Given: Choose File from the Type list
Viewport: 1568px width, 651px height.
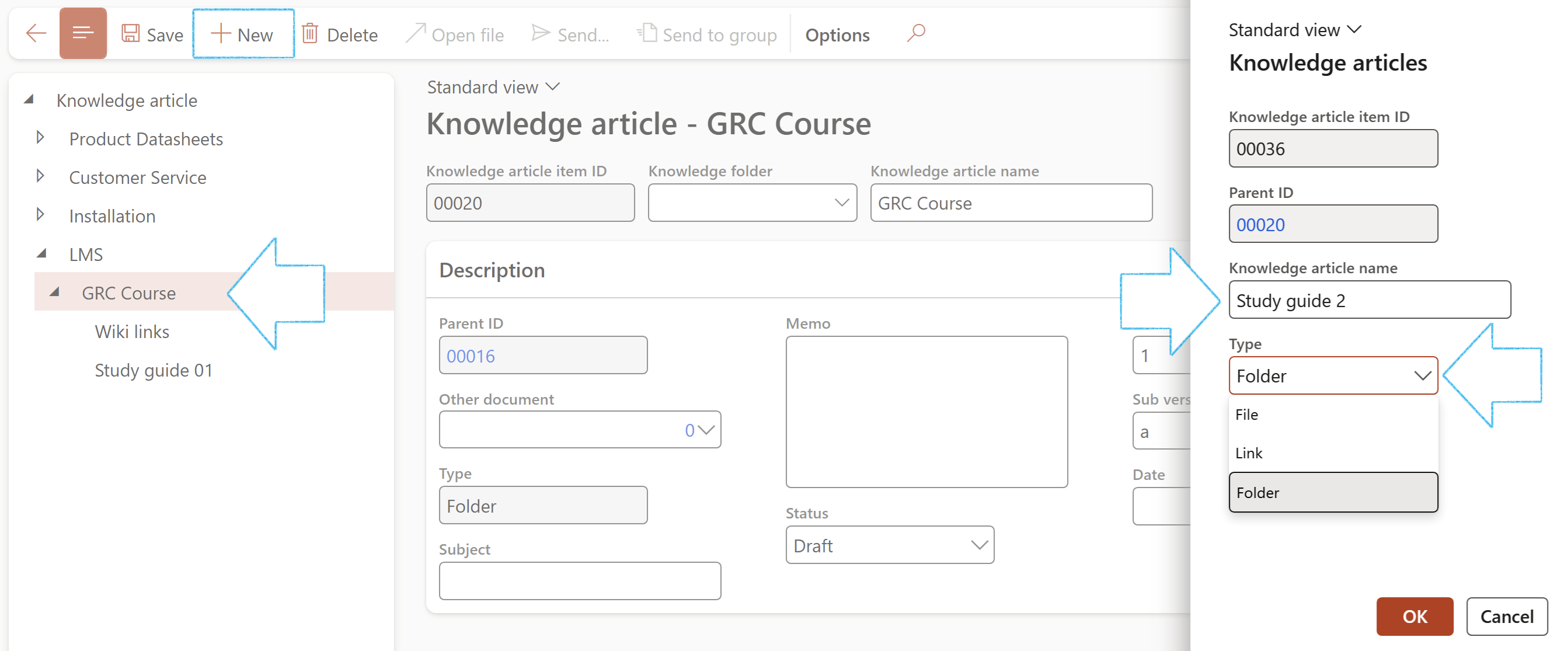Looking at the screenshot, I should (1333, 415).
